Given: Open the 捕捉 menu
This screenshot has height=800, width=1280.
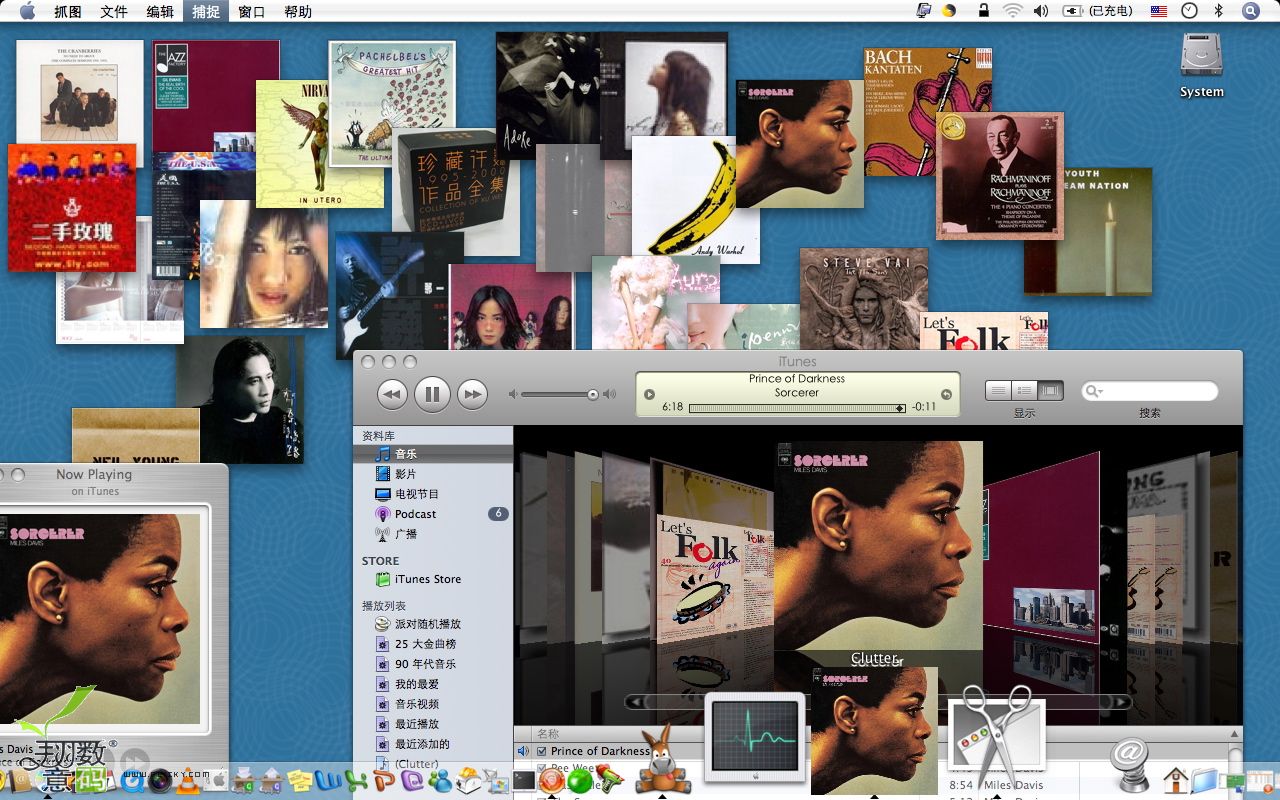Looking at the screenshot, I should 206,11.
